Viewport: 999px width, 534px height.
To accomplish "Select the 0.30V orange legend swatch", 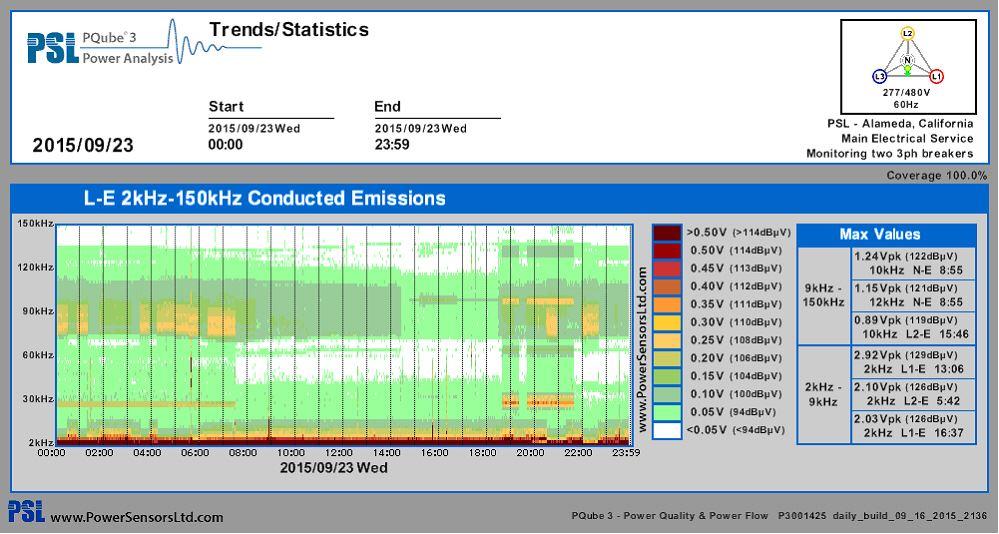I will point(667,321).
